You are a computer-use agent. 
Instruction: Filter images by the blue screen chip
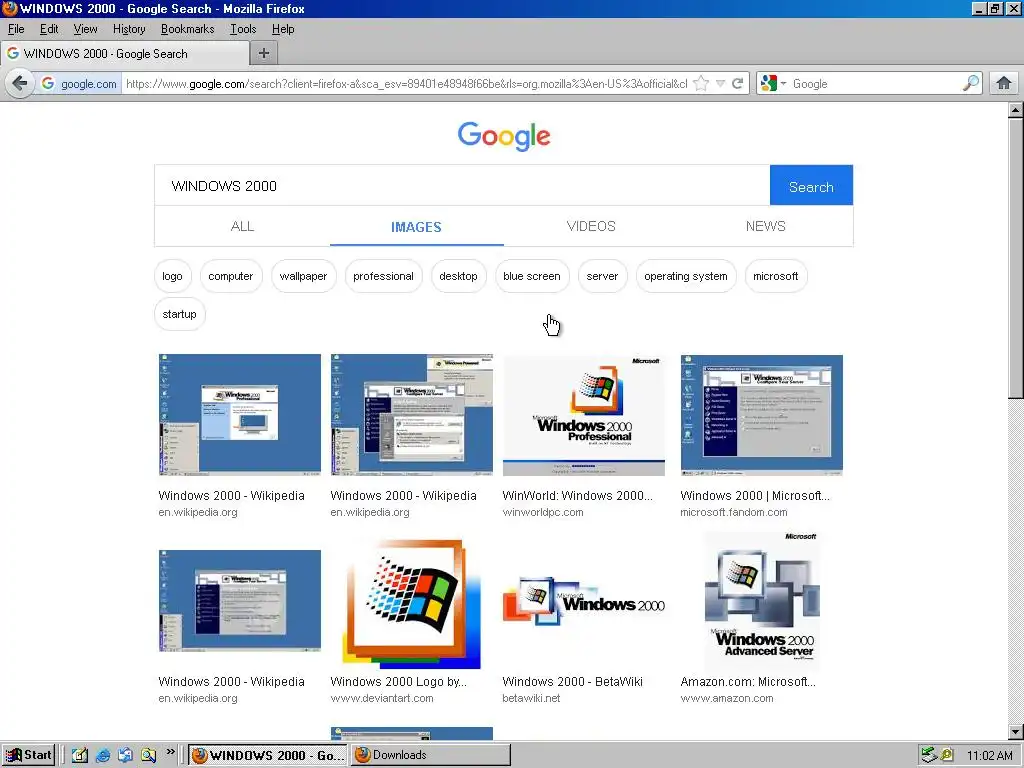click(532, 276)
